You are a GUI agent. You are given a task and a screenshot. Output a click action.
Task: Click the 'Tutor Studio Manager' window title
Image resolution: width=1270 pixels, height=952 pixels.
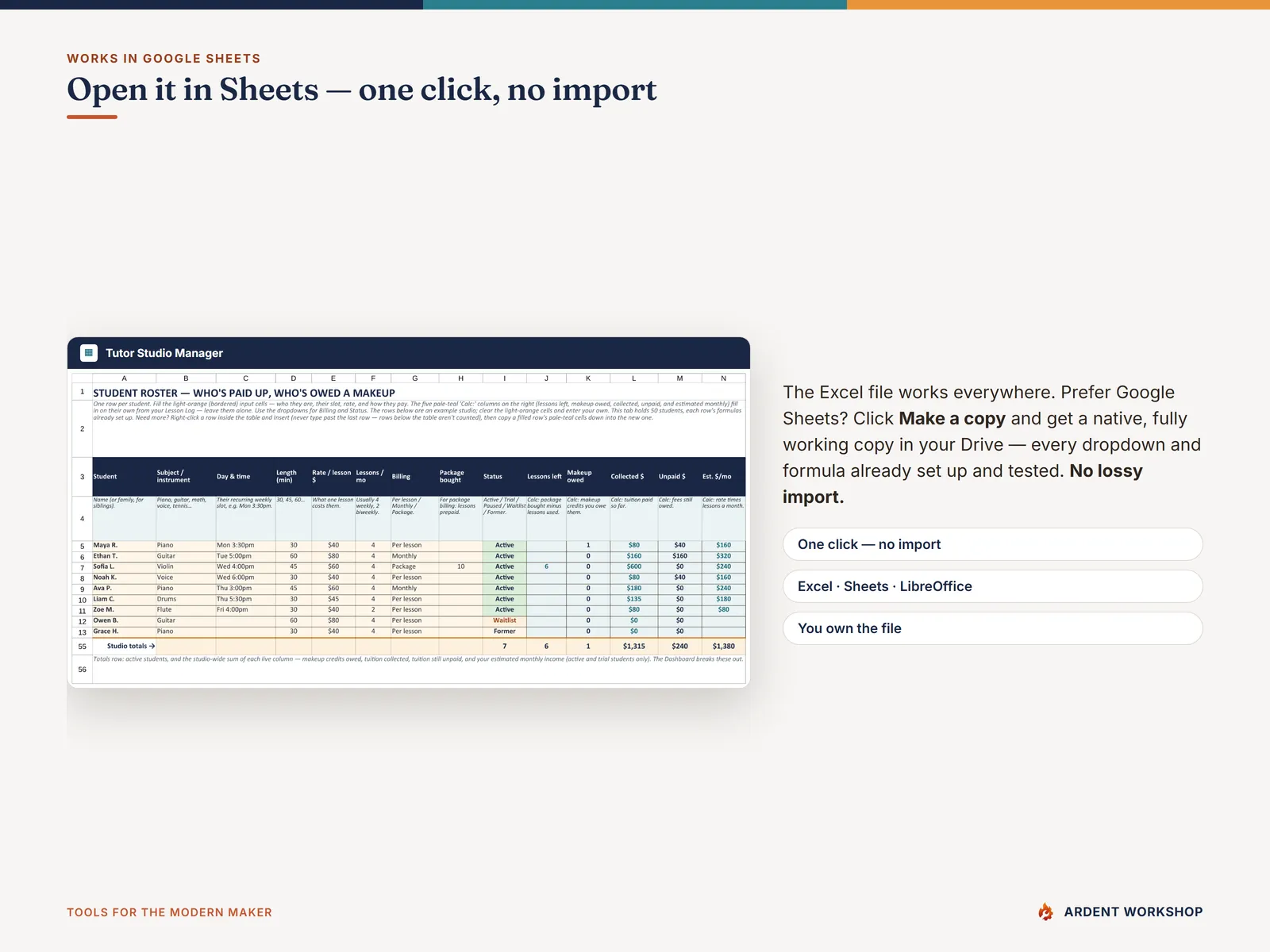(x=164, y=353)
